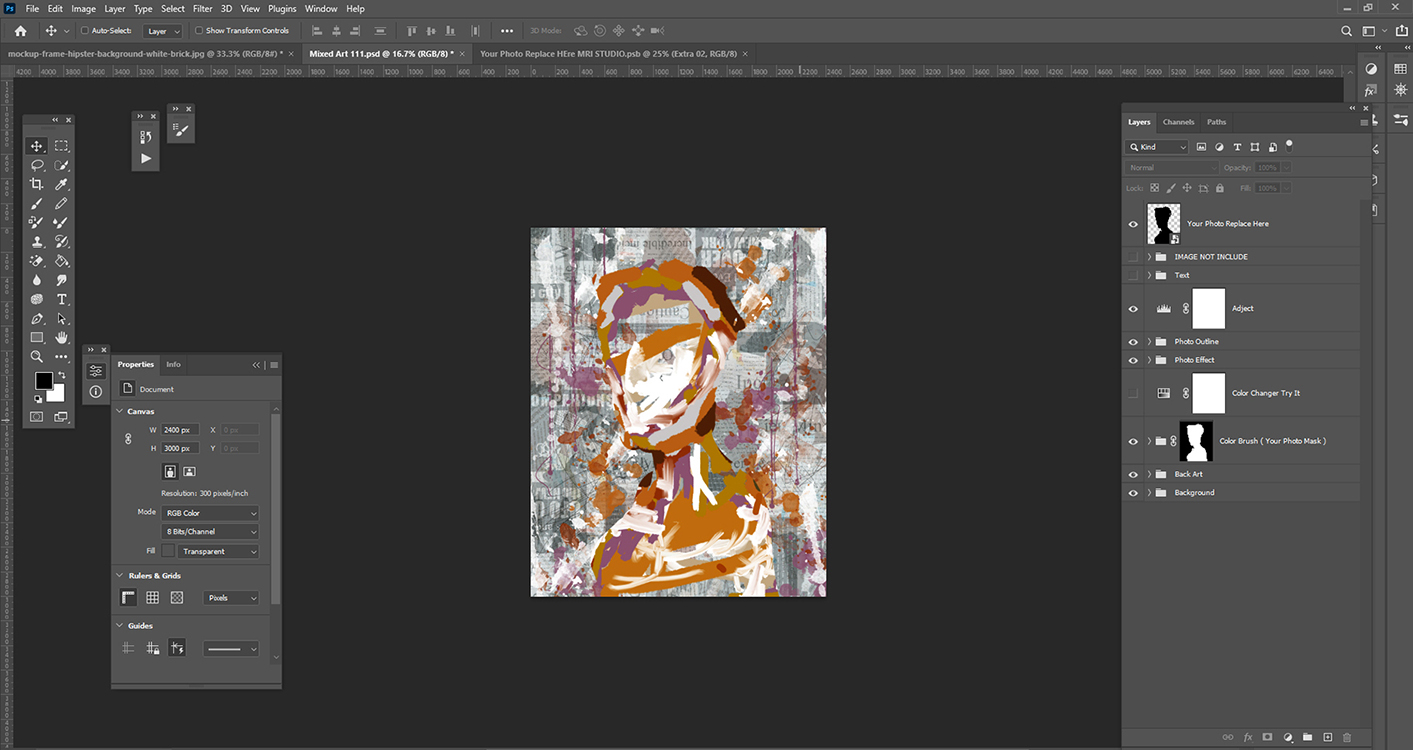Add a layer mask from Layers footer

1267,737
